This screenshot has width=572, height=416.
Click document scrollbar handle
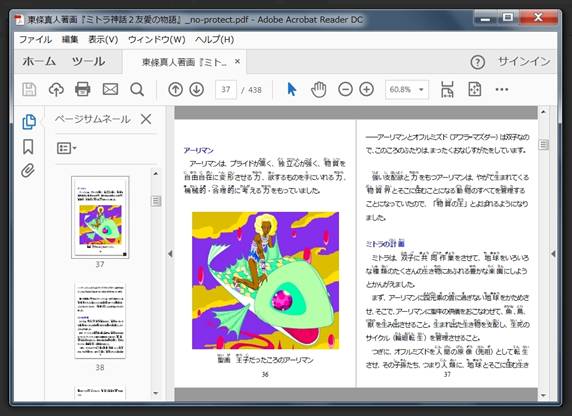(x=544, y=145)
